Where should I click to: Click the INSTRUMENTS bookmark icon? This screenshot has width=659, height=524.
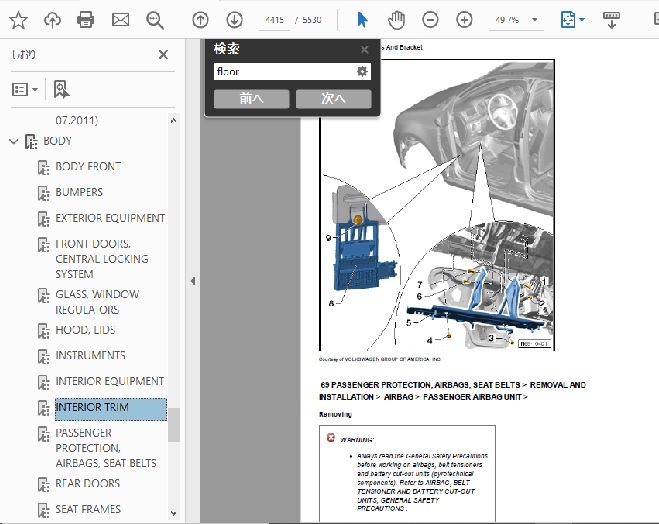click(43, 356)
